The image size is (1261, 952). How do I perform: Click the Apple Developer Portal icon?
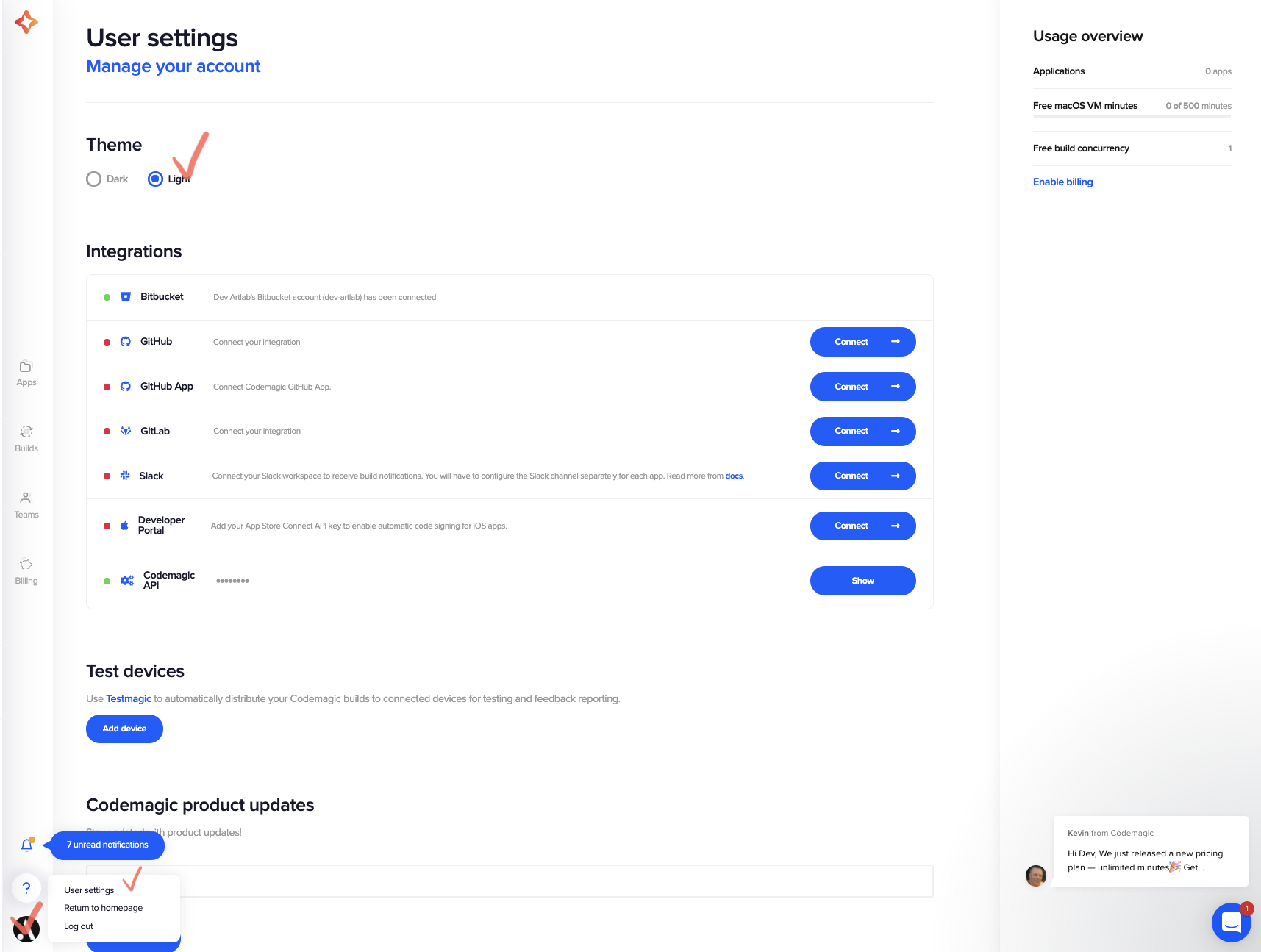click(x=125, y=525)
